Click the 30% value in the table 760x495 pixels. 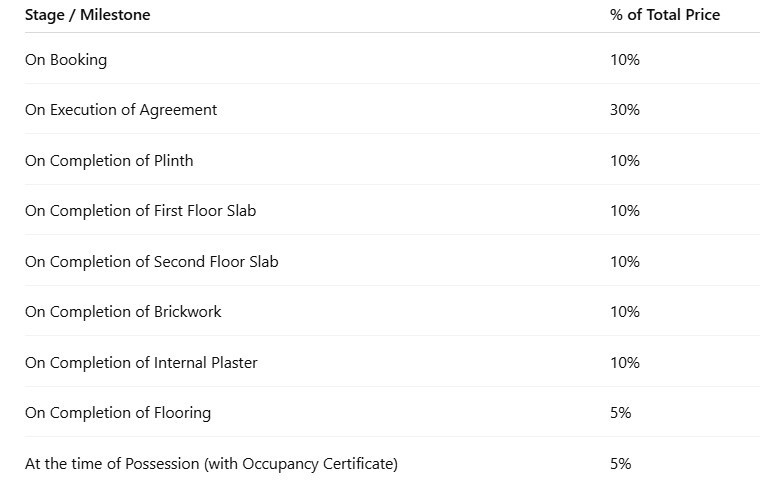(624, 110)
